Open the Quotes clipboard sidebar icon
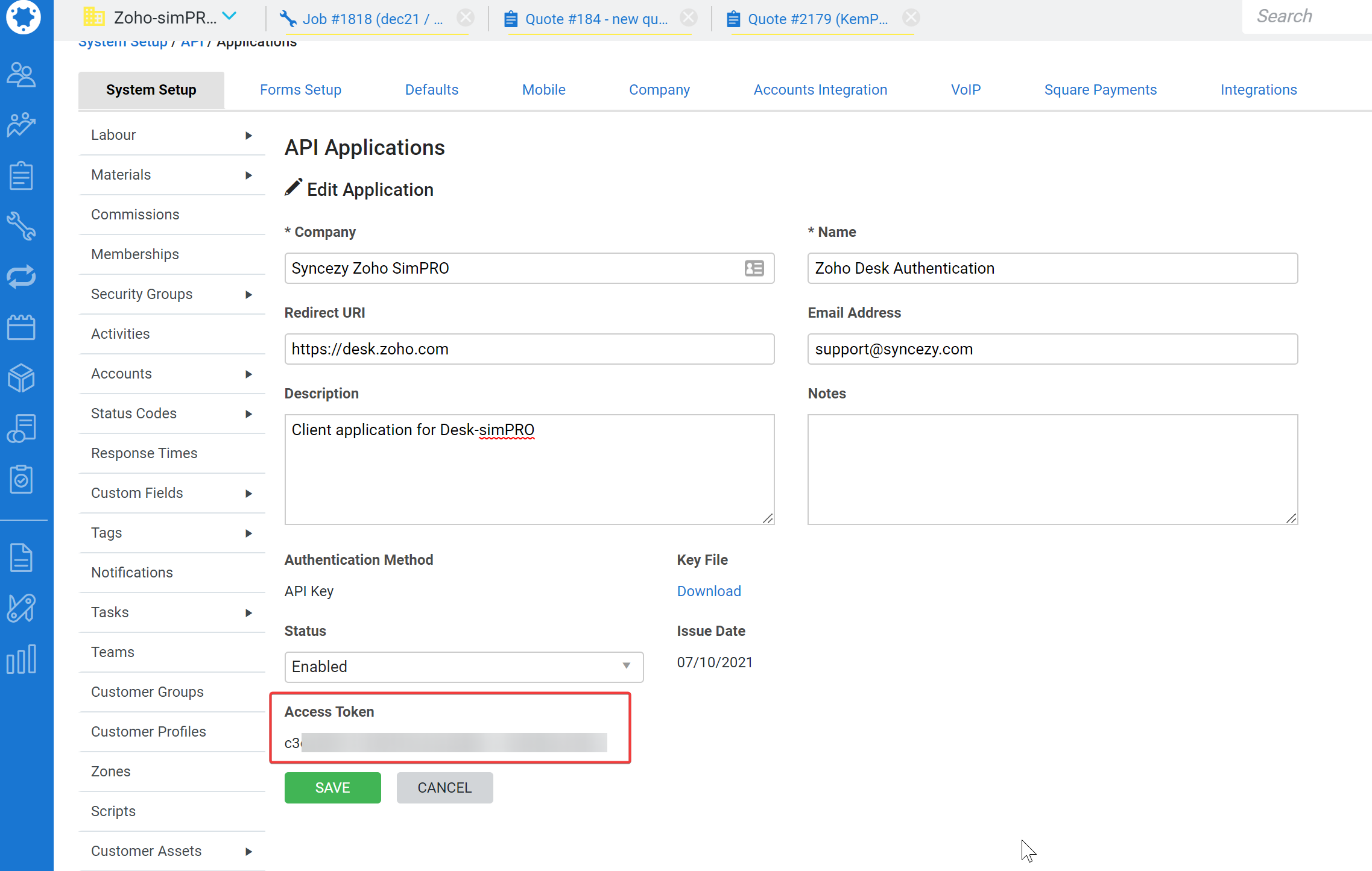Screen dimensions: 1372x871 (22, 175)
